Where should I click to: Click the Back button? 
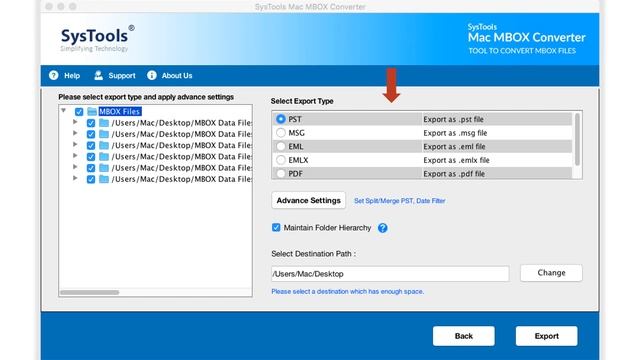click(464, 336)
